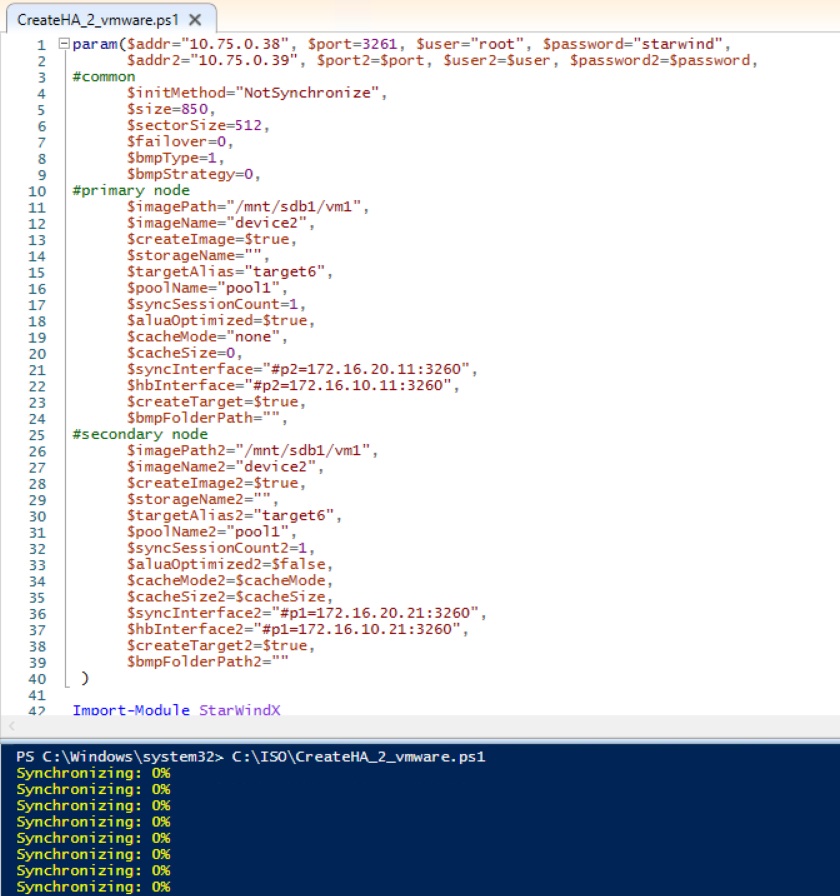Click the $imagePath="/mnt/sdb1/vm1" line
Viewport: 840px width, 896px height.
pos(248,206)
